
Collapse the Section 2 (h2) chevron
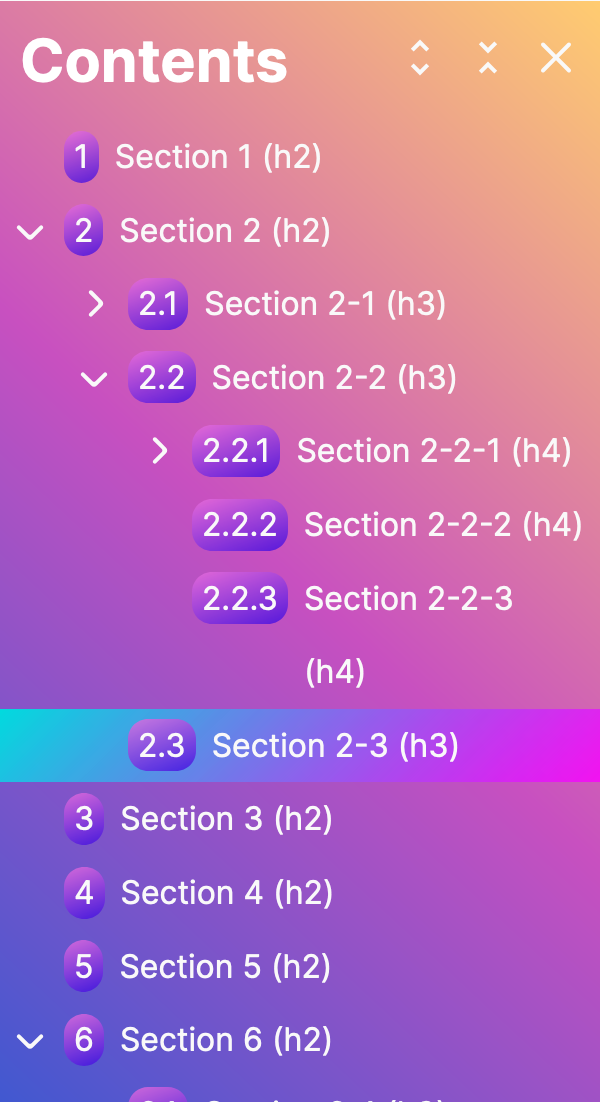[x=31, y=232]
